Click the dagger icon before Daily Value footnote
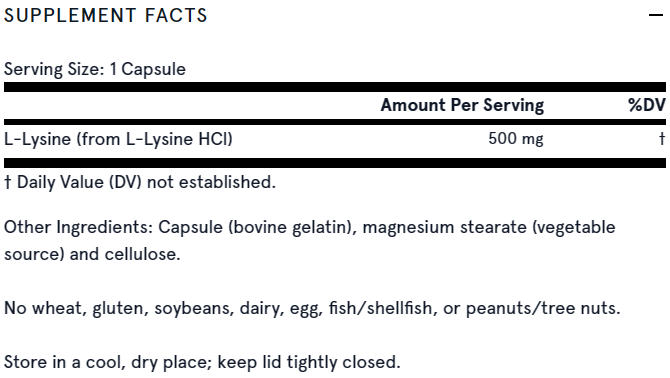The width and height of the screenshot is (670, 378). (x=7, y=182)
